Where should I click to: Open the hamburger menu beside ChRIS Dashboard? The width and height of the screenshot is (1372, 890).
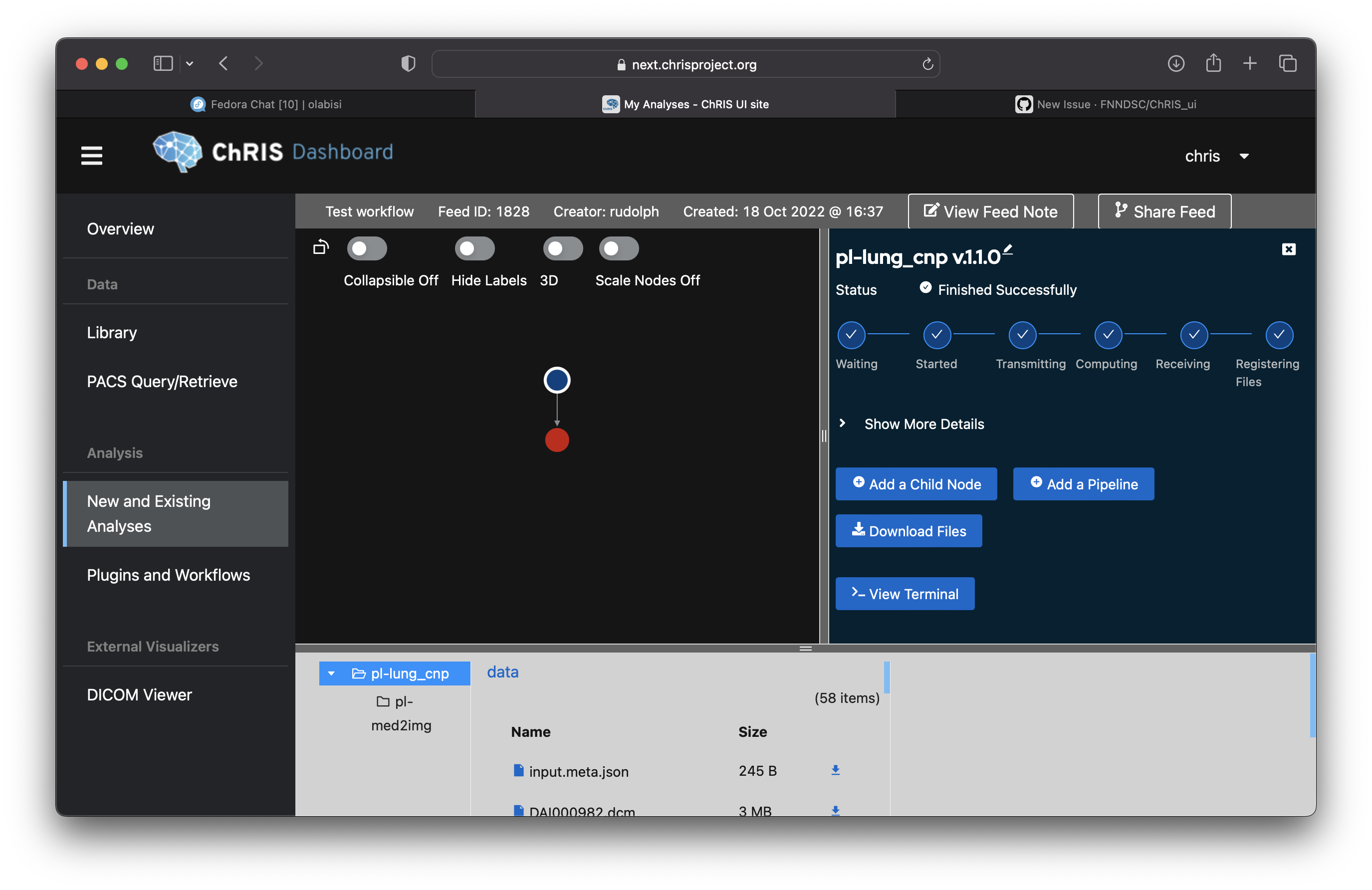92,155
